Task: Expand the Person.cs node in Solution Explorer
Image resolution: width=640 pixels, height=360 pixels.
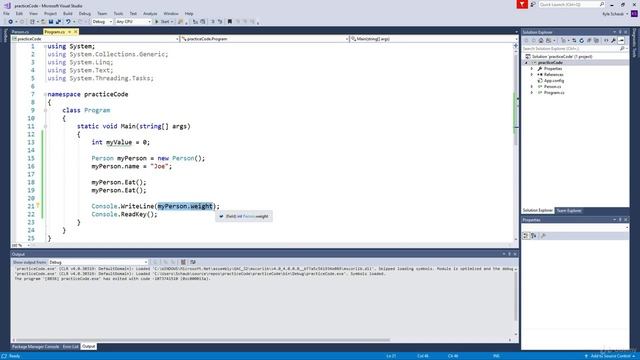Action: pyautogui.click(x=531, y=87)
